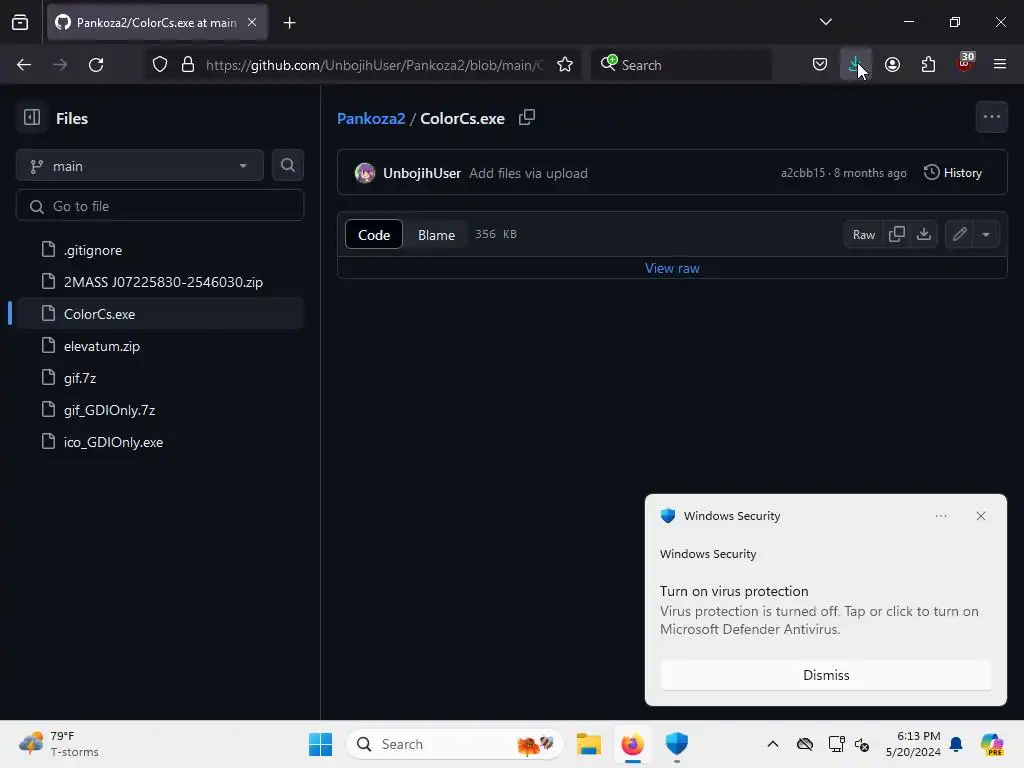Expand the edit options dropdown arrow
This screenshot has width=1024, height=768.
point(986,234)
